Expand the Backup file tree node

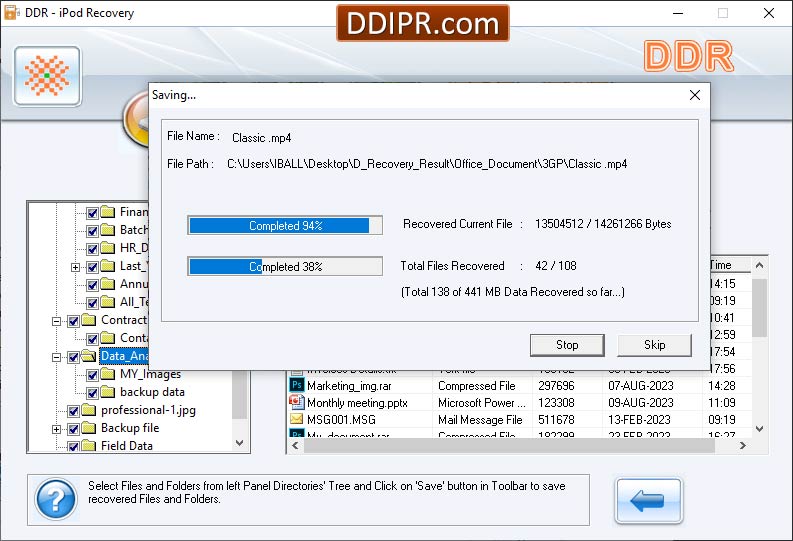[x=57, y=429]
